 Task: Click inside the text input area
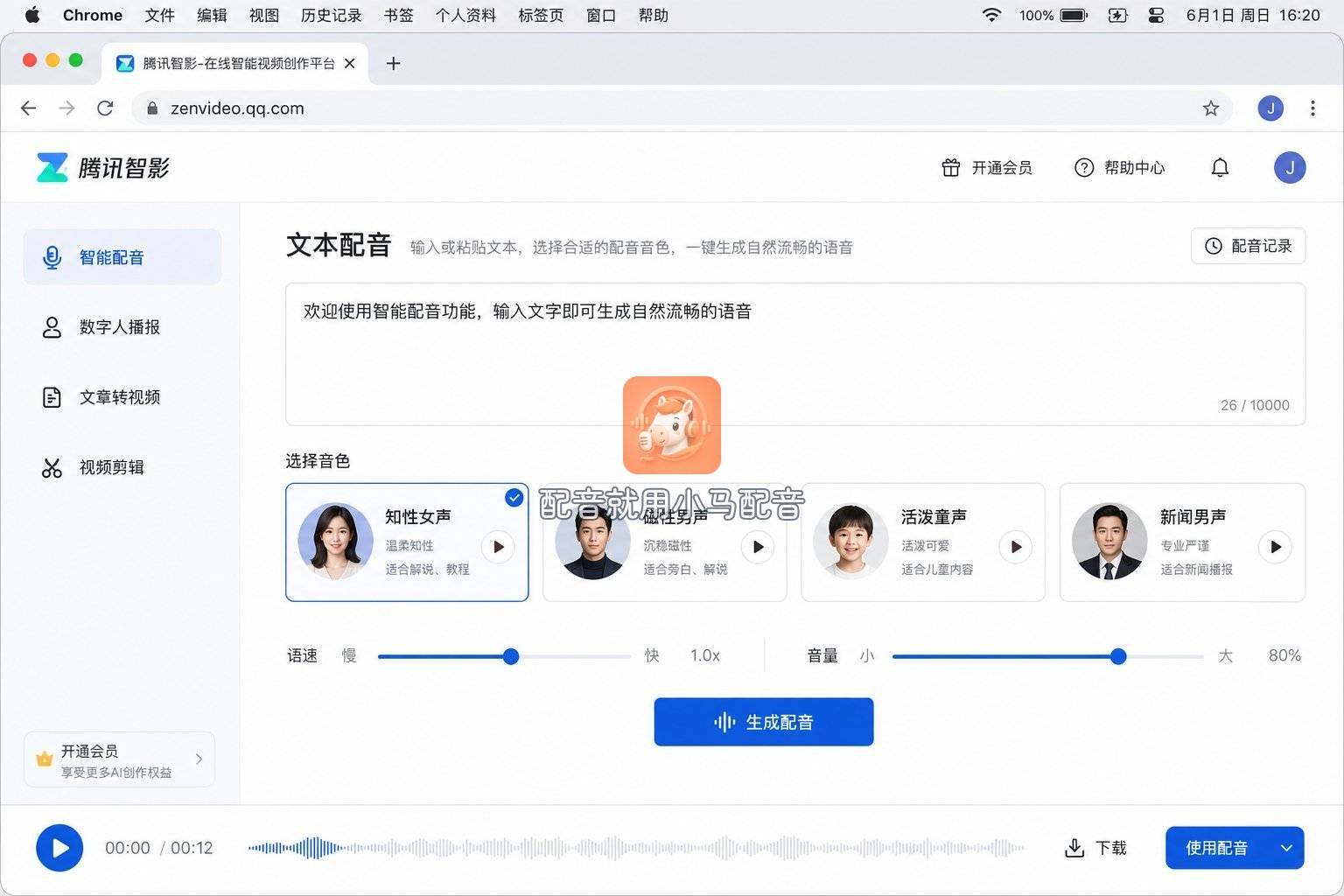click(795, 353)
